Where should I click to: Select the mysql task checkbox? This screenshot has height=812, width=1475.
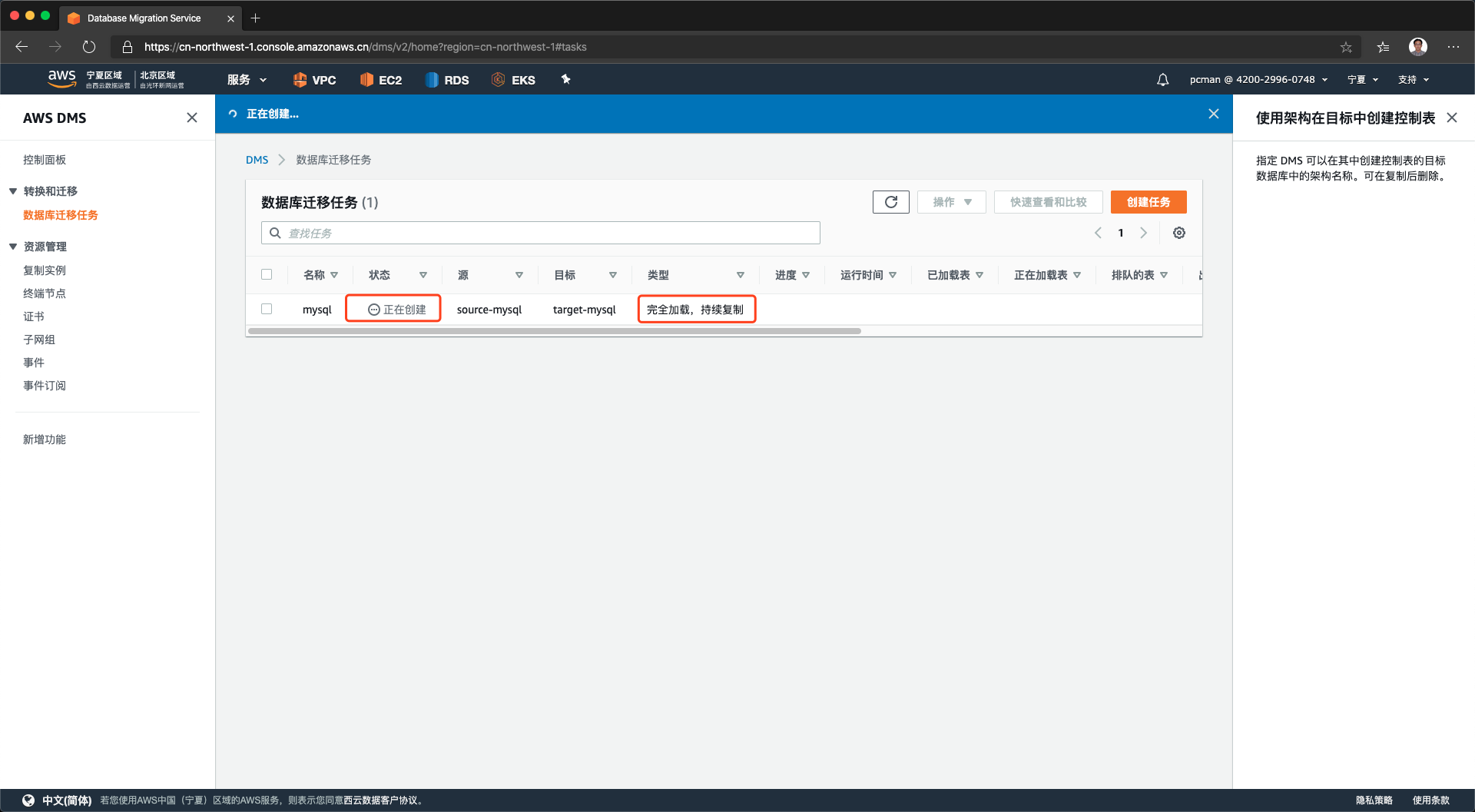(267, 309)
